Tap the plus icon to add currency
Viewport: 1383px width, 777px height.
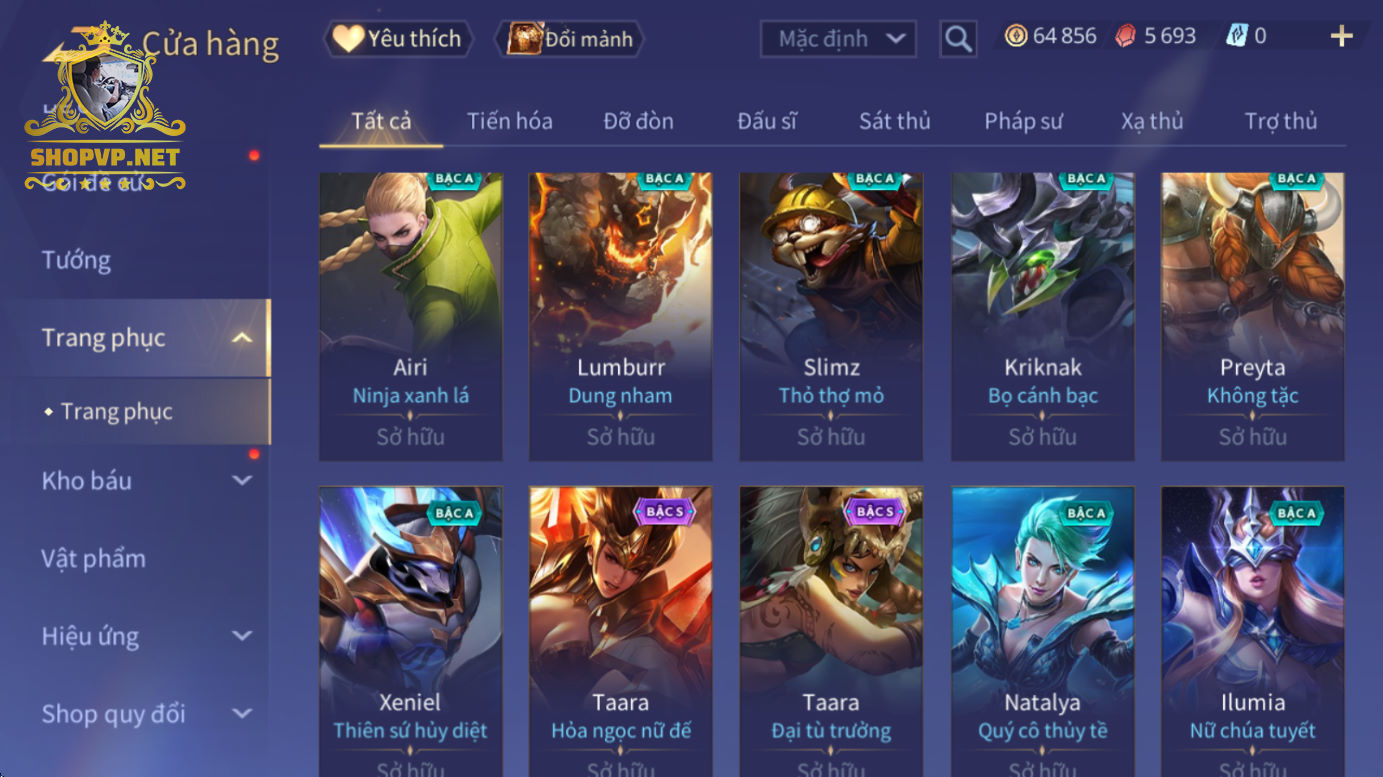(1341, 37)
